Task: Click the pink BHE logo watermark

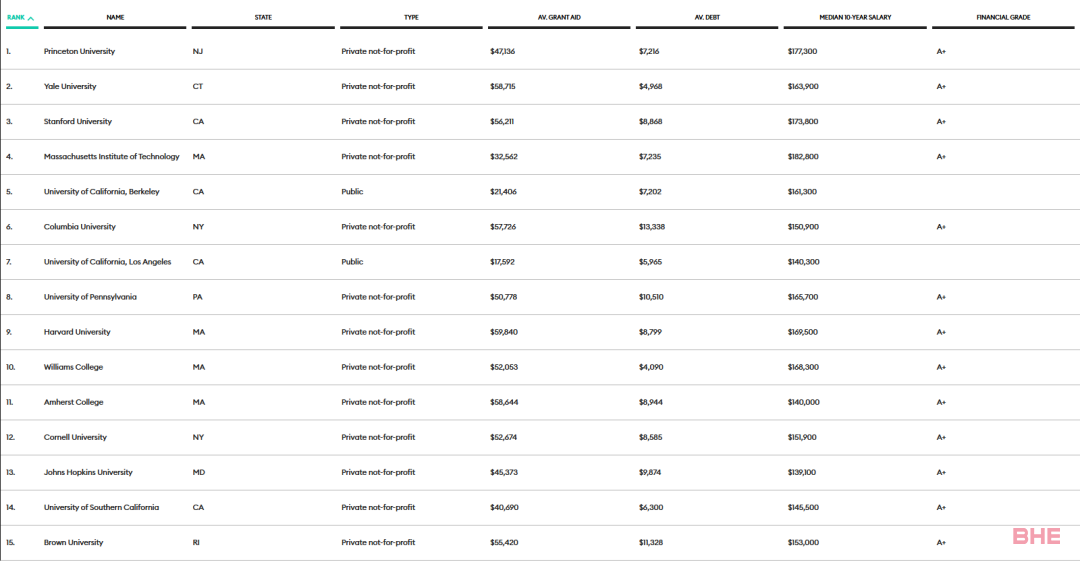Action: pos(1037,536)
